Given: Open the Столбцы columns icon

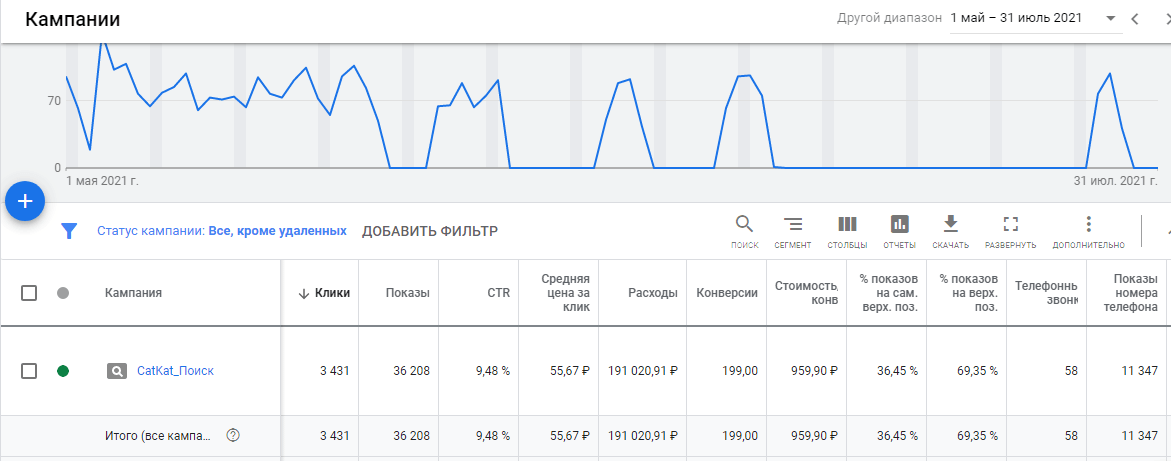Looking at the screenshot, I should [847, 225].
